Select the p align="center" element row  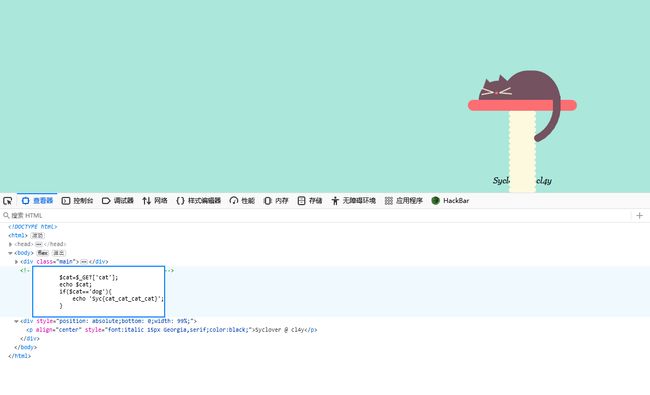(x=325, y=330)
